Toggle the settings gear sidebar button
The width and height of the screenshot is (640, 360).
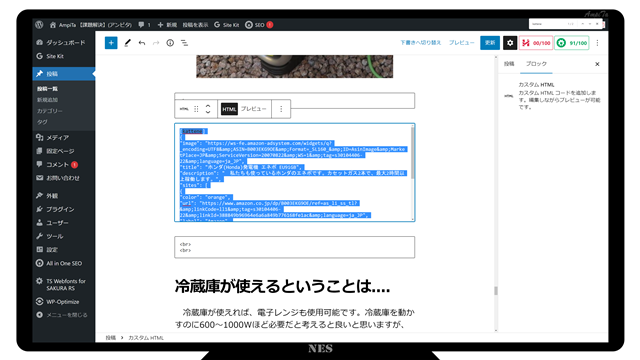[x=510, y=43]
